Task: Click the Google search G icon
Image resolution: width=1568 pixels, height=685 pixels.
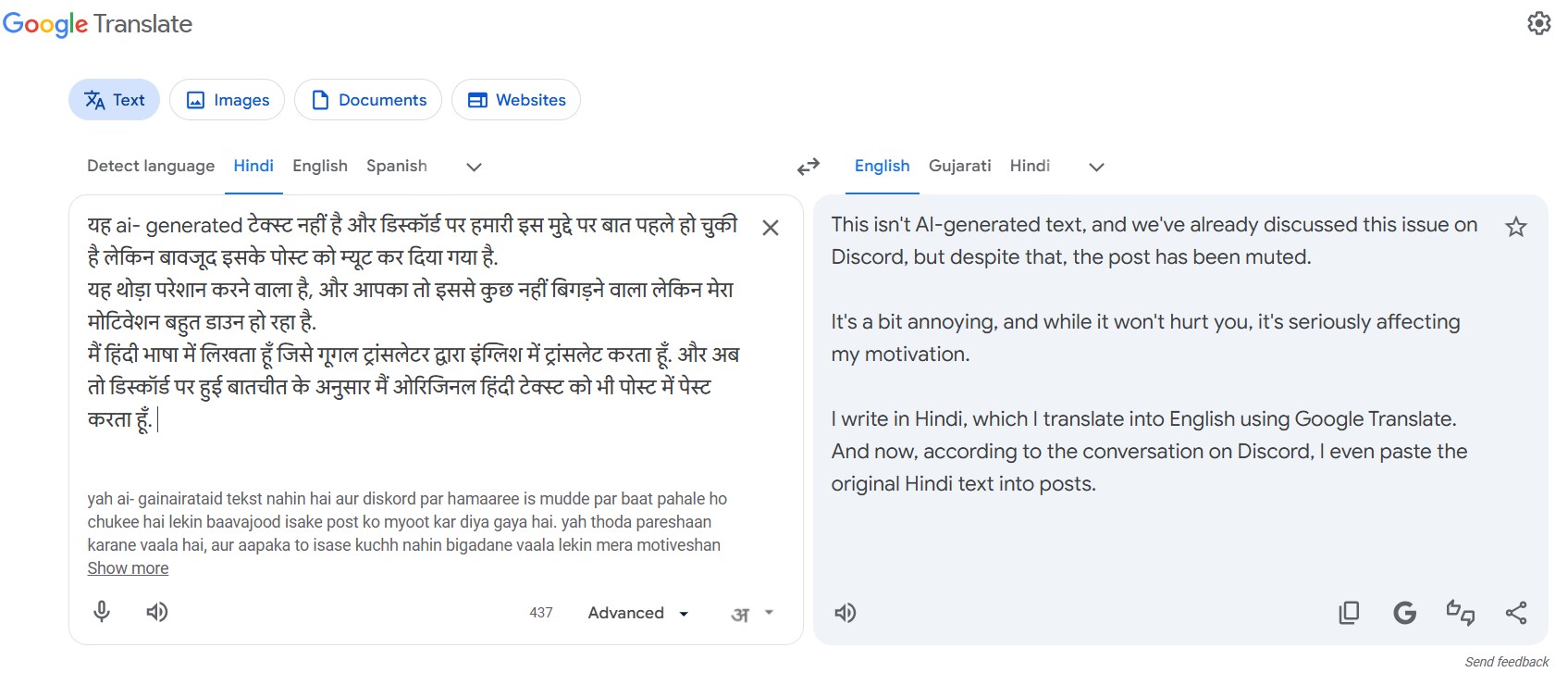Action: point(1404,613)
